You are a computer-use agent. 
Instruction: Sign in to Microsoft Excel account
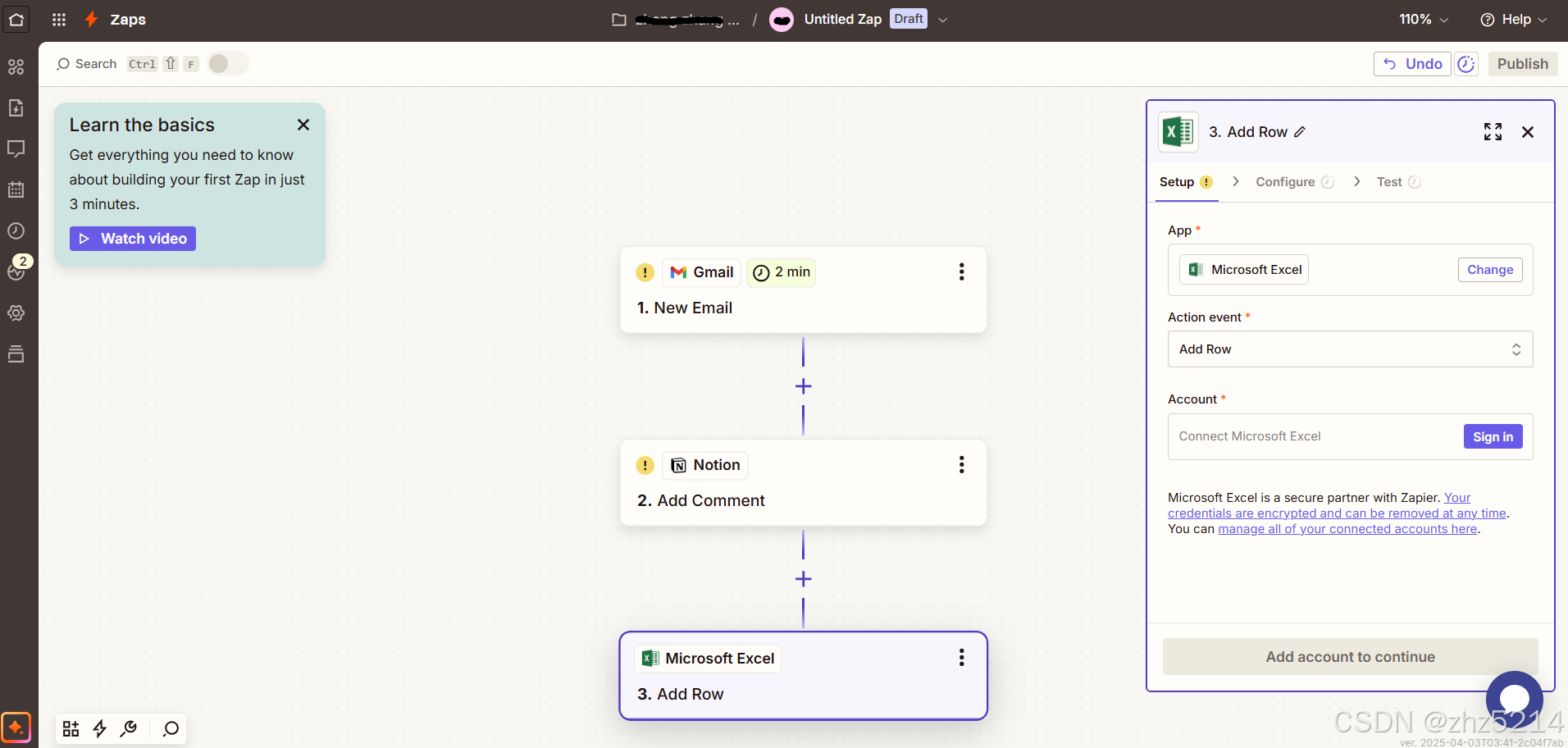(x=1493, y=436)
